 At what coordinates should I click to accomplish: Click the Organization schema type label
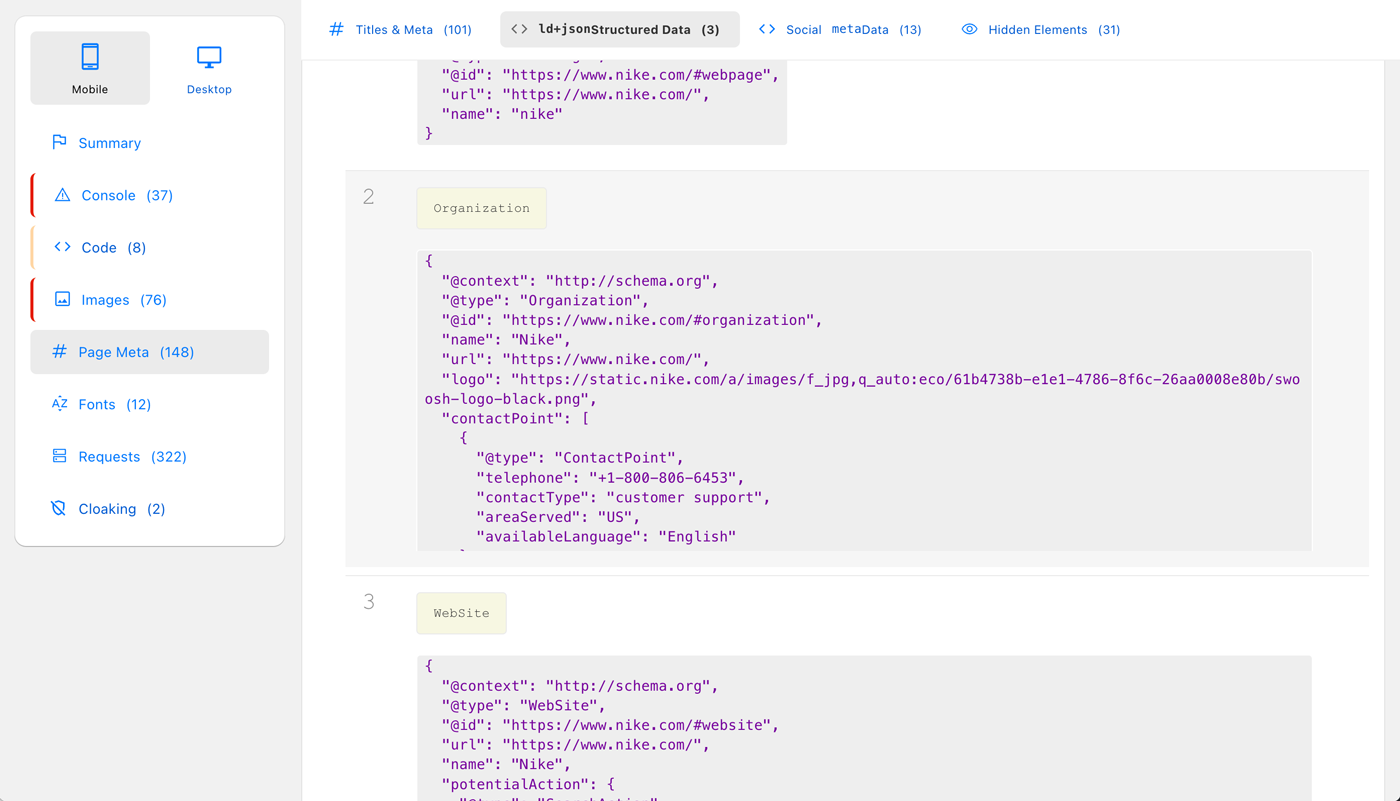(482, 208)
